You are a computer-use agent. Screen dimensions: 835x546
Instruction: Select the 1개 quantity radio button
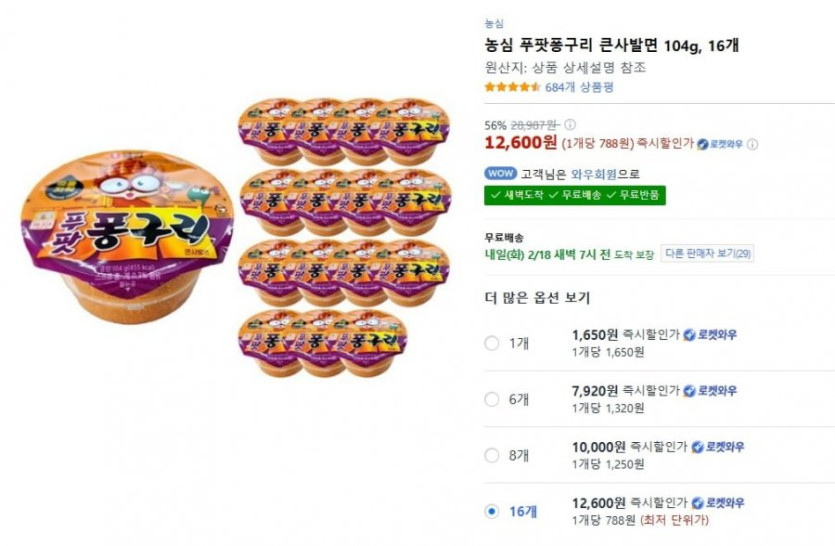click(x=491, y=343)
